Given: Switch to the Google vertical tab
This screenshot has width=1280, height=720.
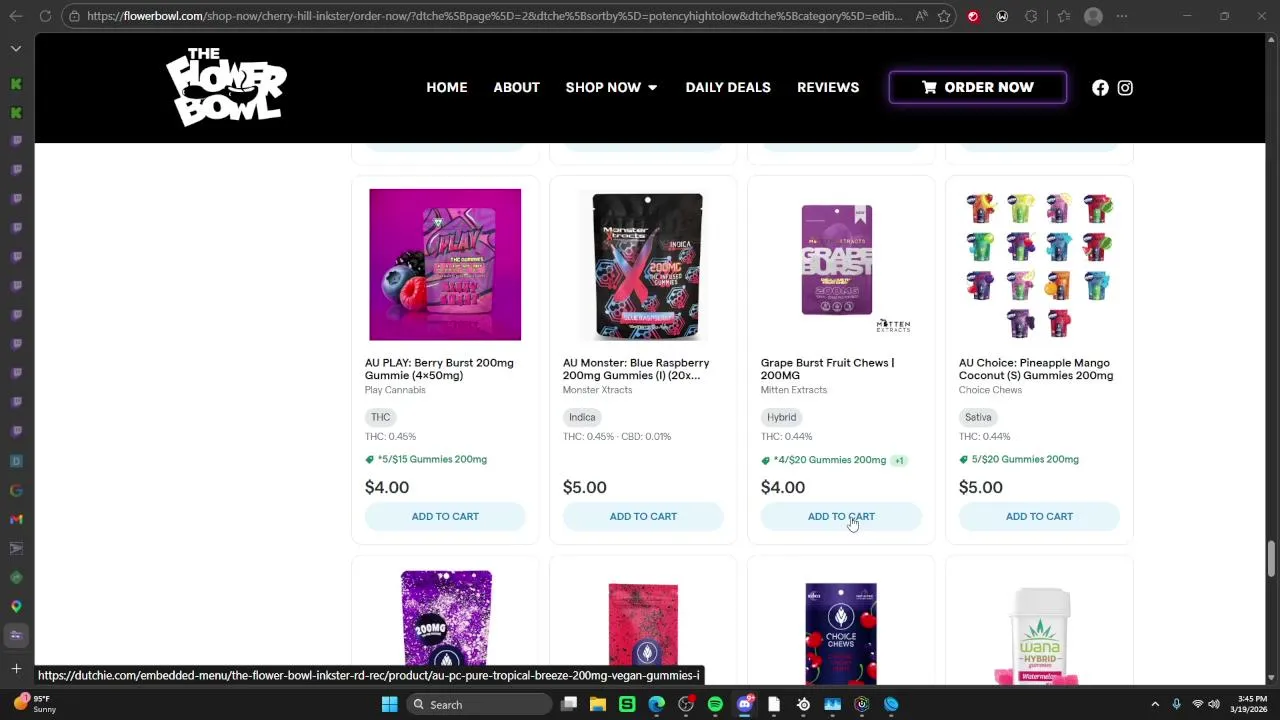Looking at the screenshot, I should [16, 490].
